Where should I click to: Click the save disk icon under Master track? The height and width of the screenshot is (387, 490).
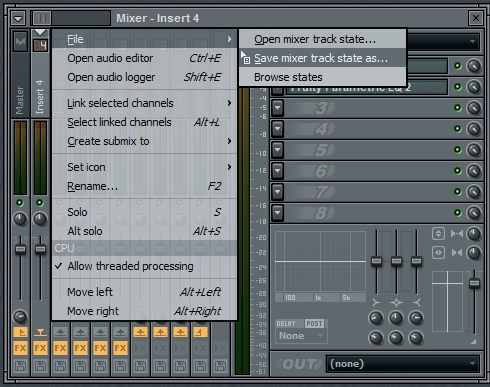20,366
